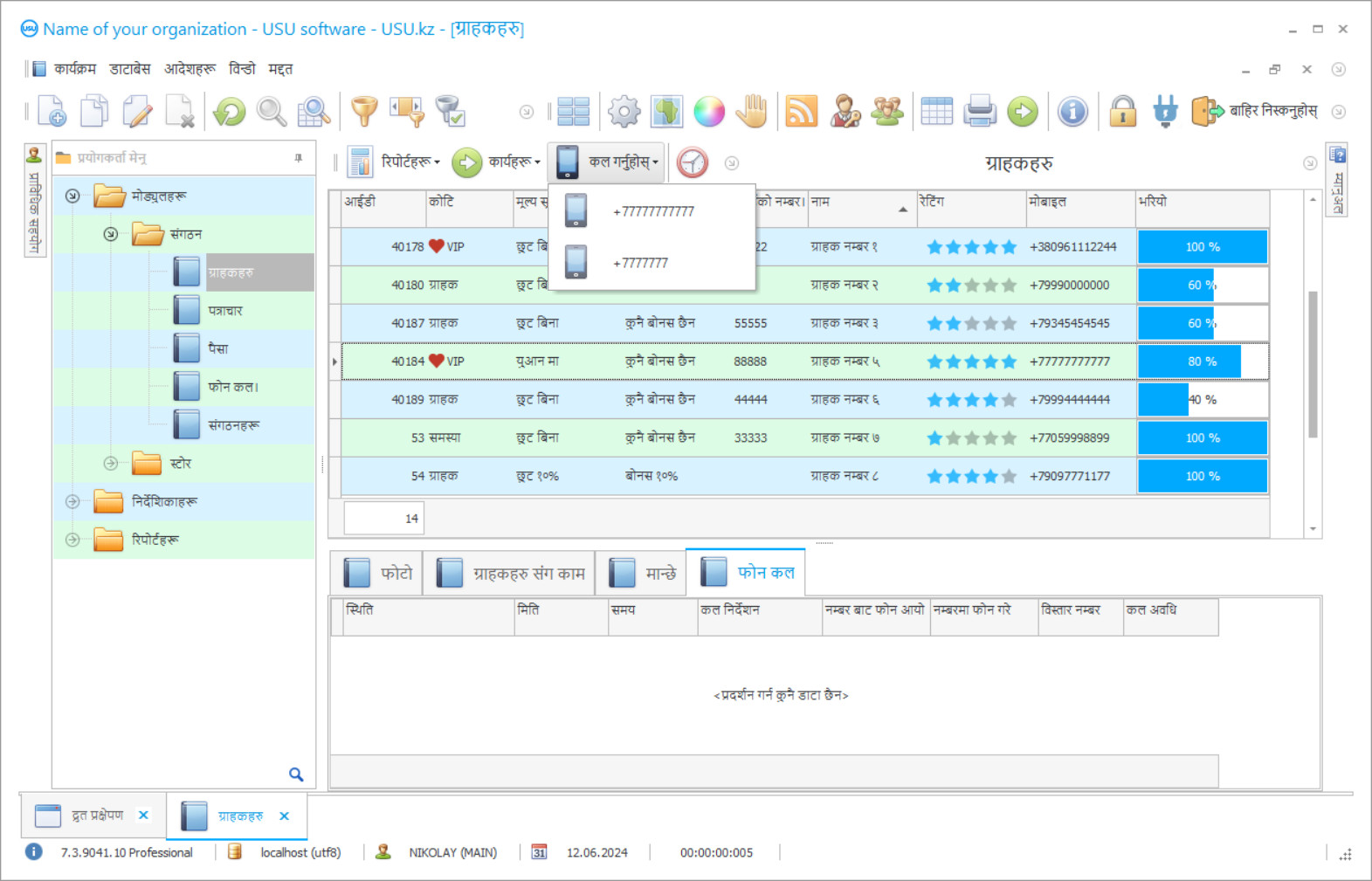Click the funnel filter icon

364,111
